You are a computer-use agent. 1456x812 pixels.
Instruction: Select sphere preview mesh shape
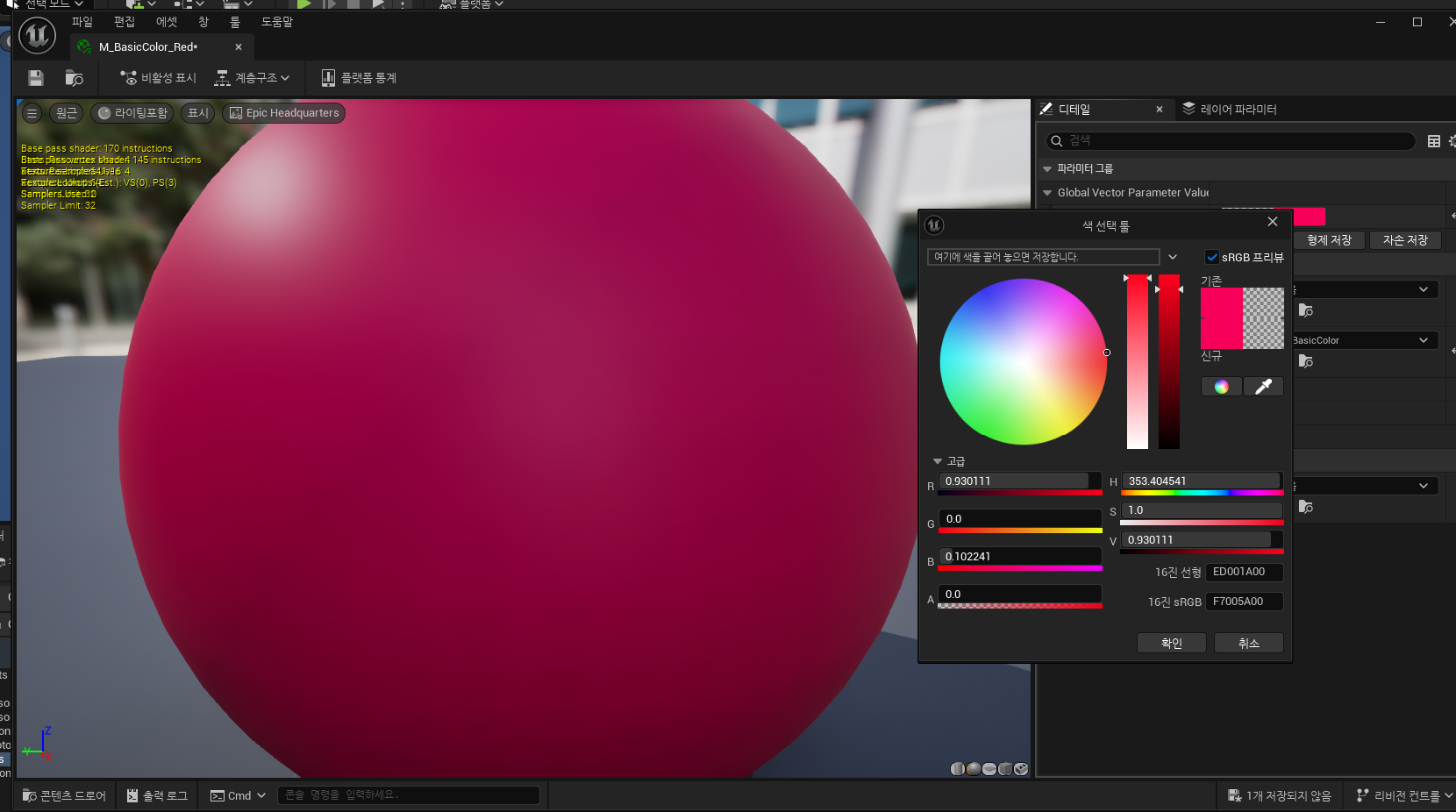coord(974,769)
